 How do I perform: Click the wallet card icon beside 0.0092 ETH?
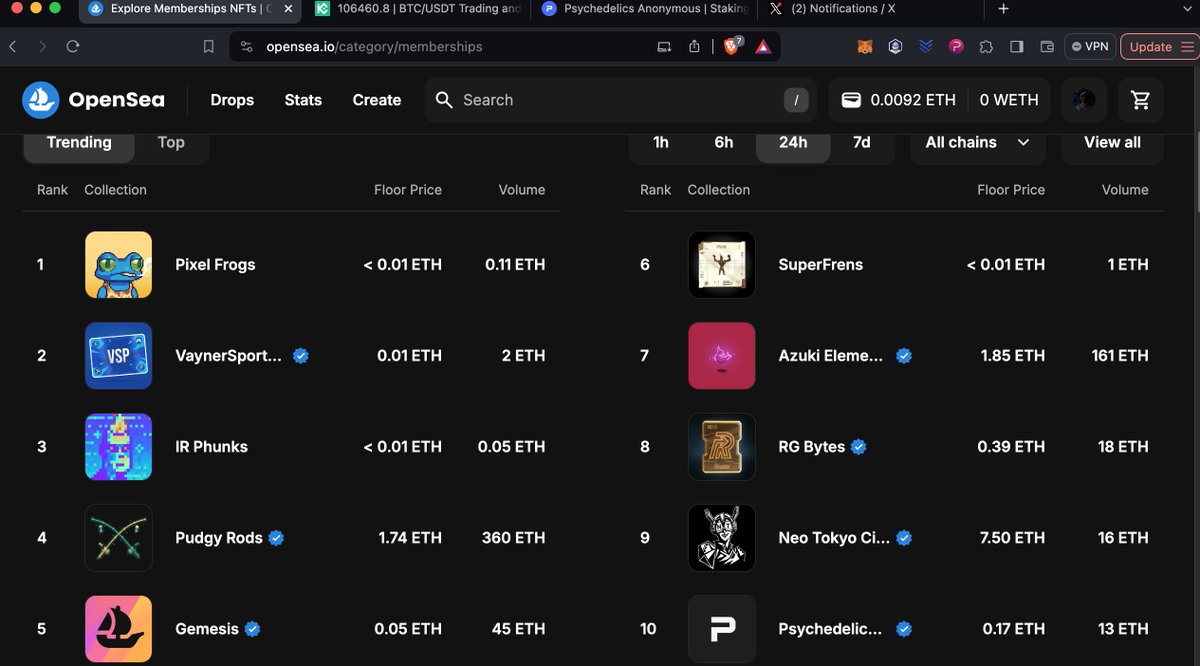(x=851, y=100)
